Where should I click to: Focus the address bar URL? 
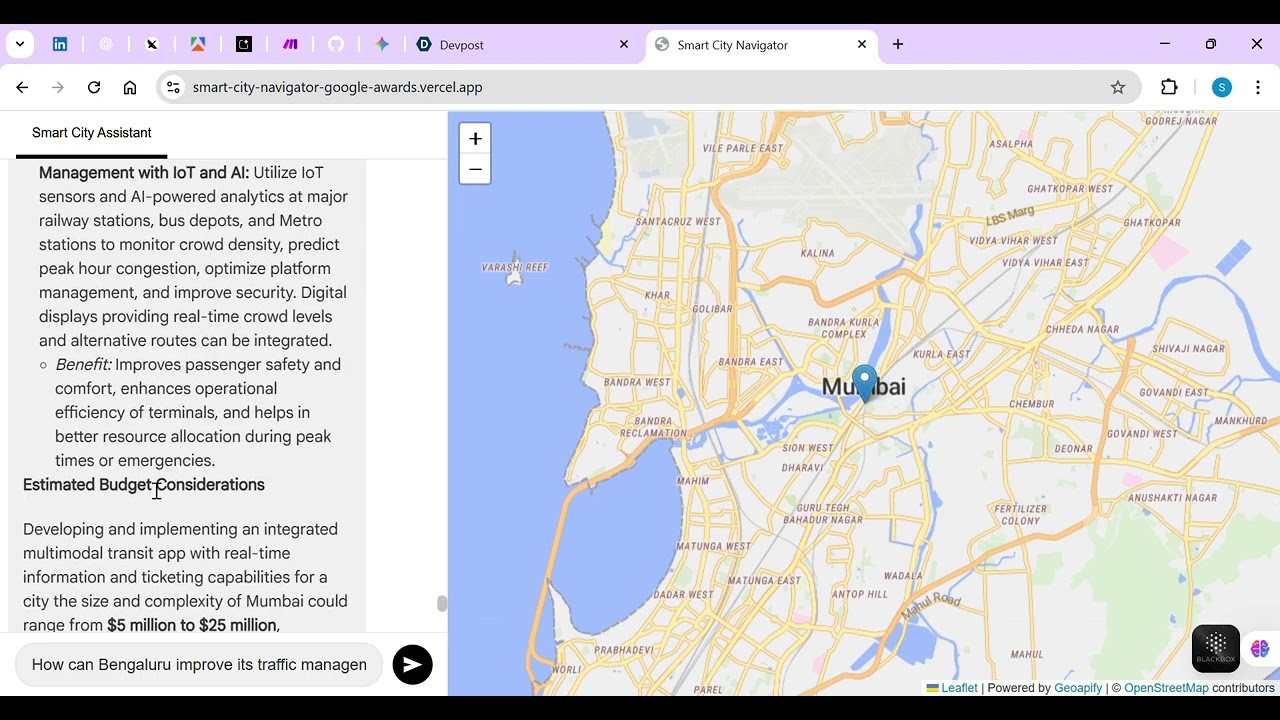click(x=337, y=87)
